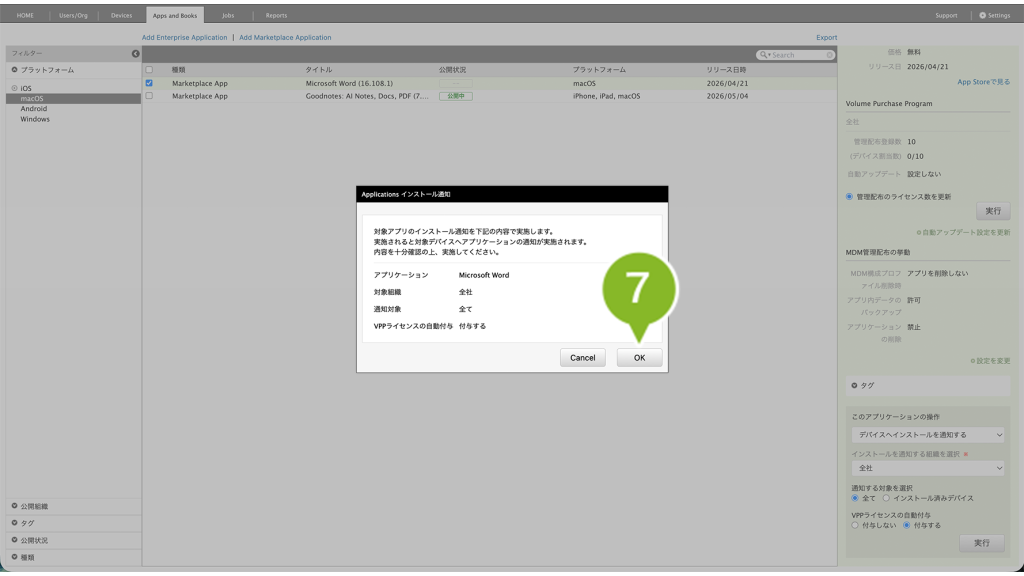Check the Goodnotes row checkbox
The height and width of the screenshot is (576, 1024).
click(x=149, y=96)
